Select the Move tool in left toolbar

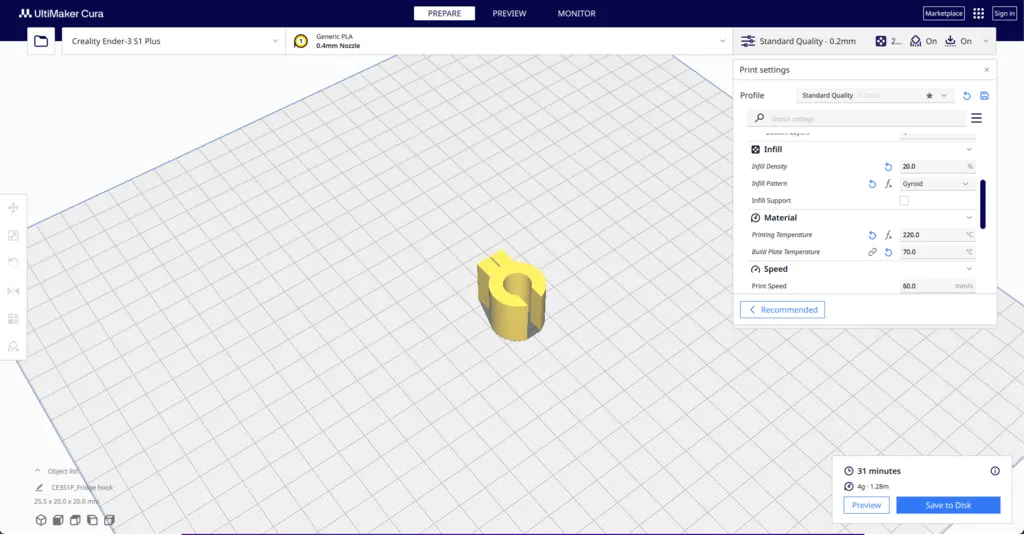(x=13, y=208)
